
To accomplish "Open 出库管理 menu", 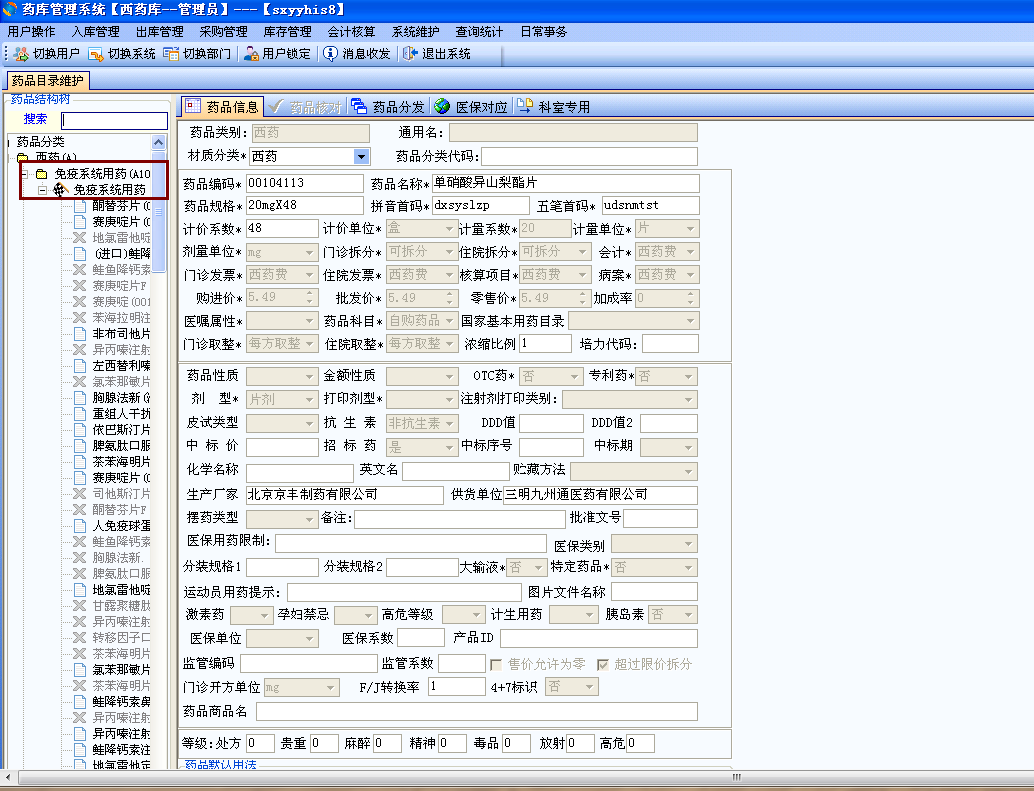I will click(x=160, y=32).
